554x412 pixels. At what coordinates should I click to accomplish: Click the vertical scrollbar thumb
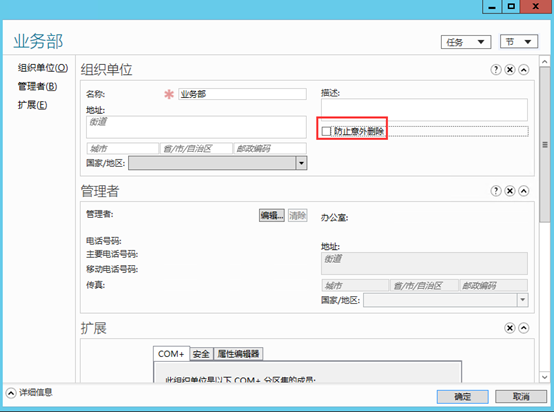pos(544,145)
